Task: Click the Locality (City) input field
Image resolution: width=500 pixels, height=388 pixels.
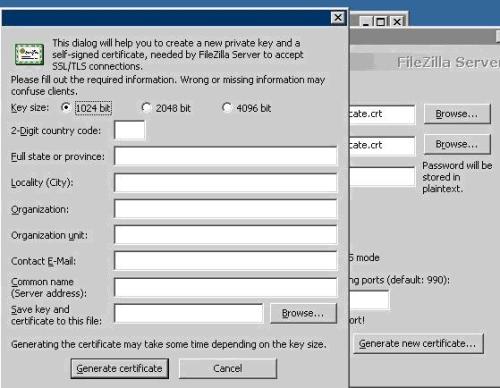Action: coord(225,182)
